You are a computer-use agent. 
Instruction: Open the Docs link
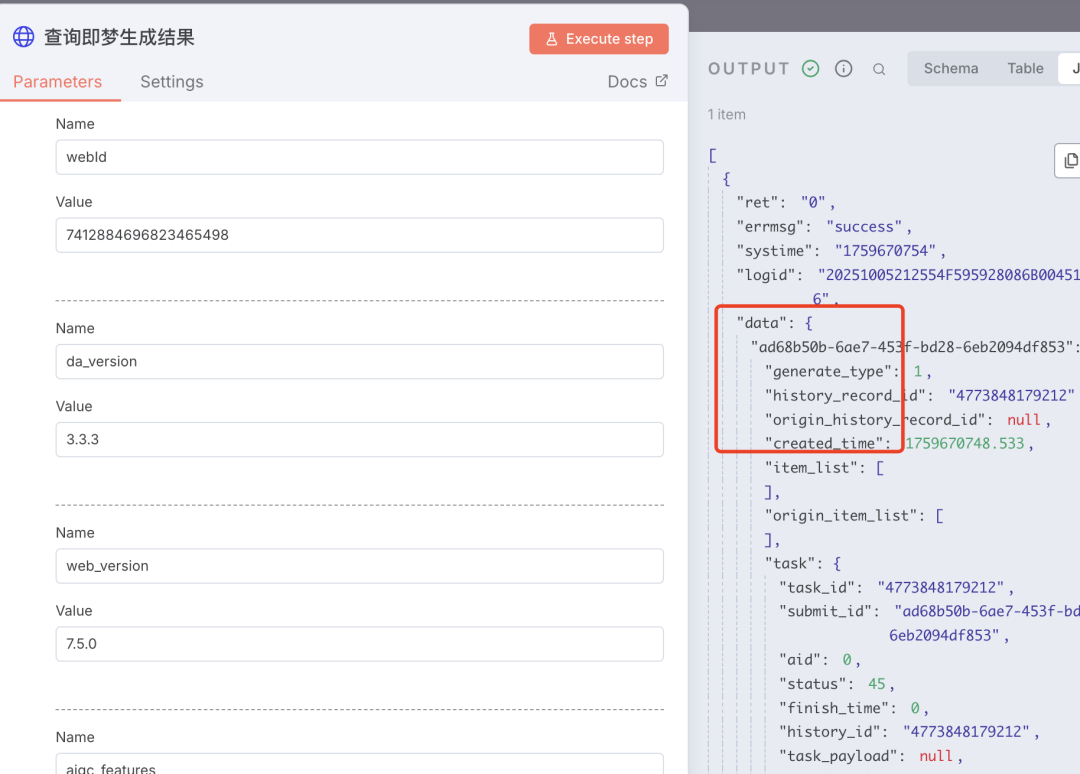click(x=627, y=82)
